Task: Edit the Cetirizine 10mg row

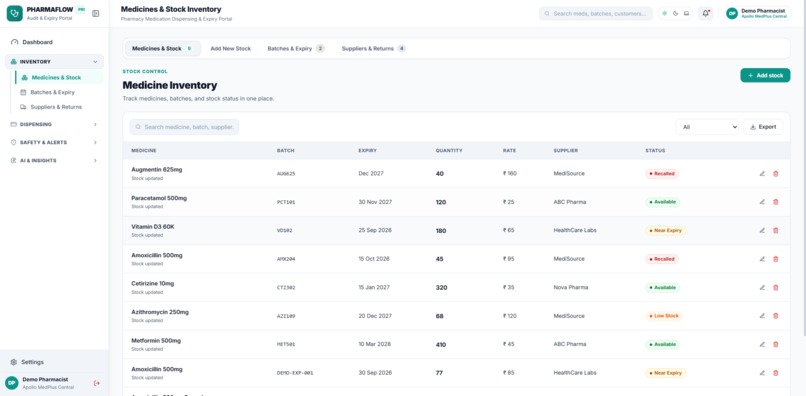Action: [762, 287]
